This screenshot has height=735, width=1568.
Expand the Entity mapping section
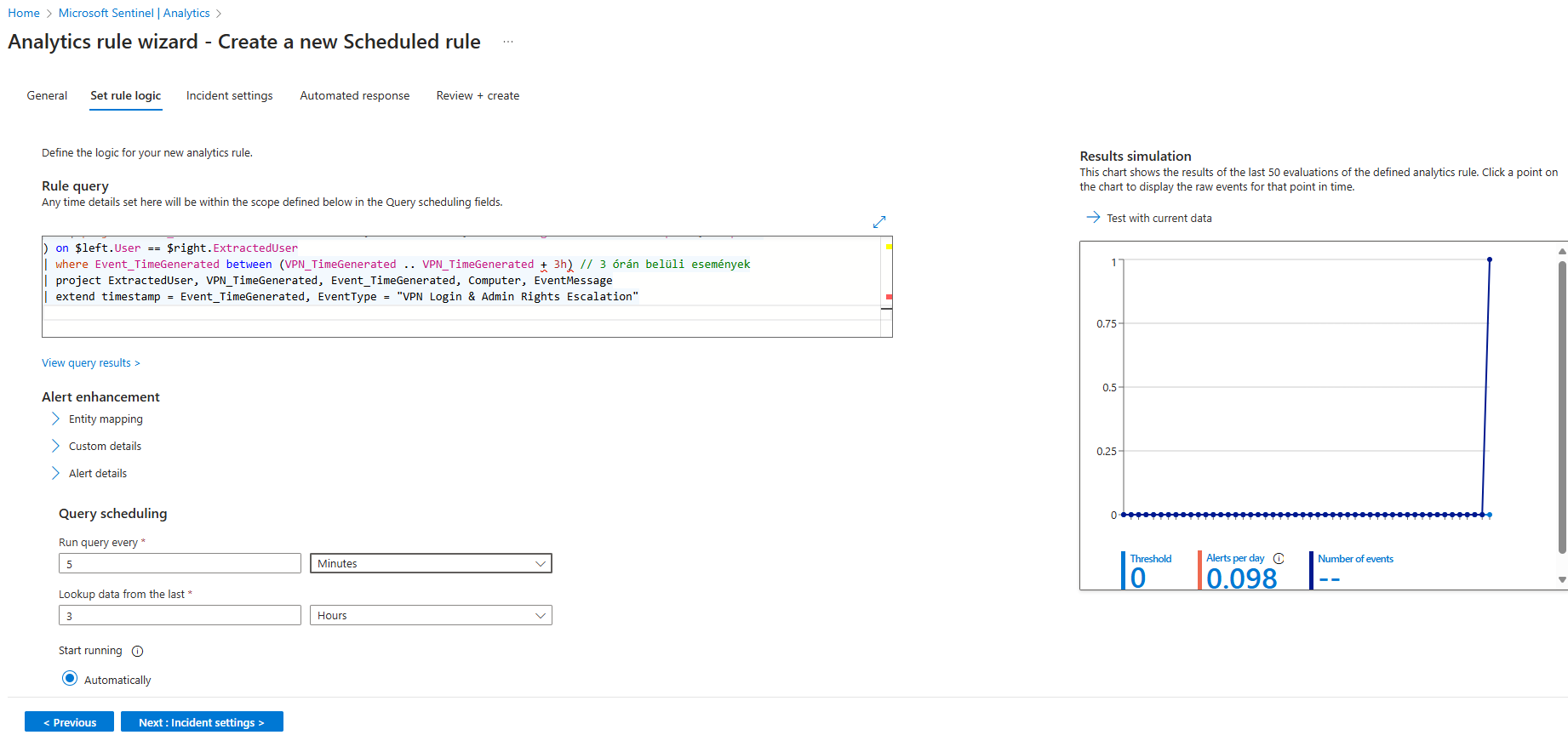[56, 419]
